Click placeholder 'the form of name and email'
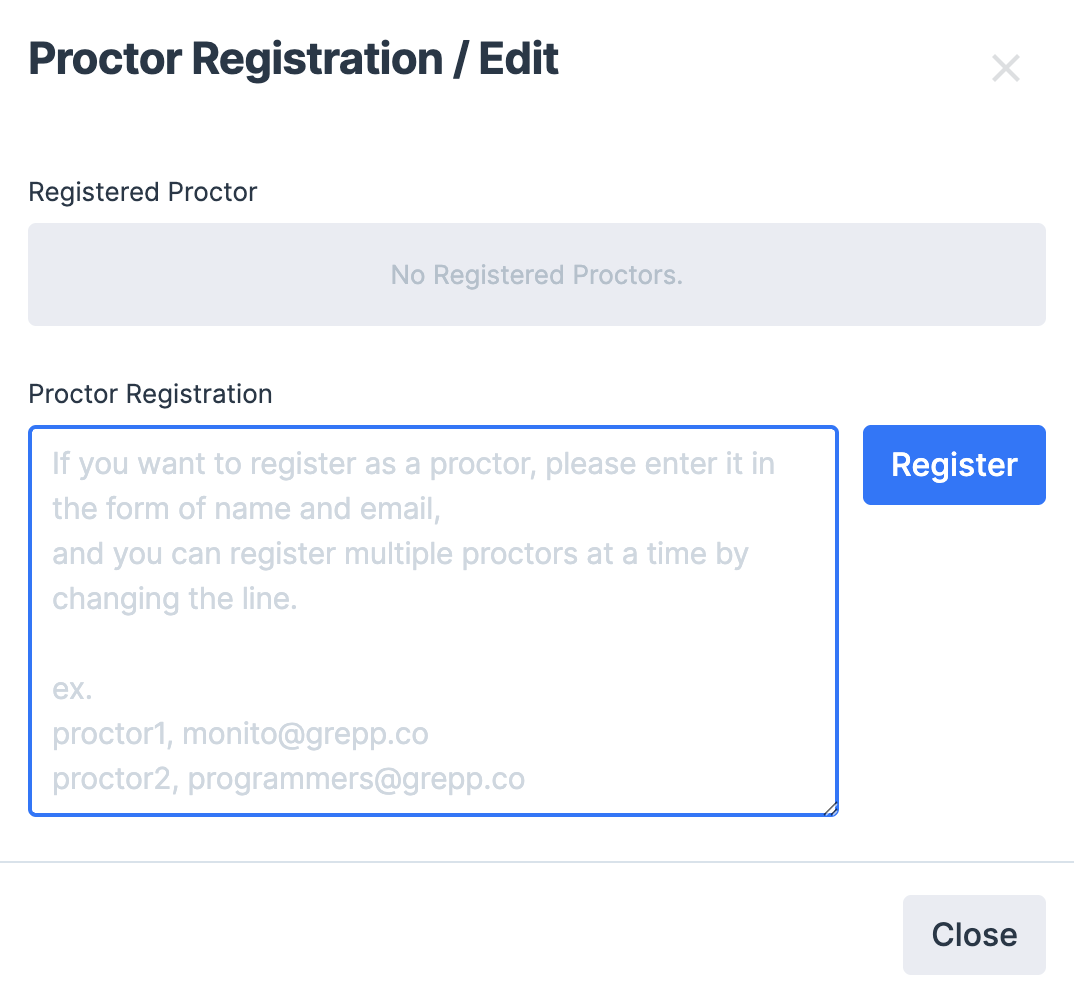Screen dimensions: 1074x1002 click(246, 509)
